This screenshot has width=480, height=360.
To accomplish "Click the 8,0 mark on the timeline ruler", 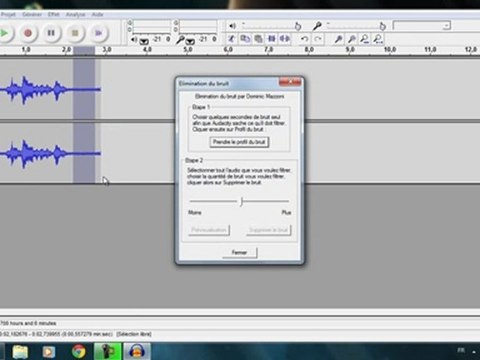I will click(309, 50).
